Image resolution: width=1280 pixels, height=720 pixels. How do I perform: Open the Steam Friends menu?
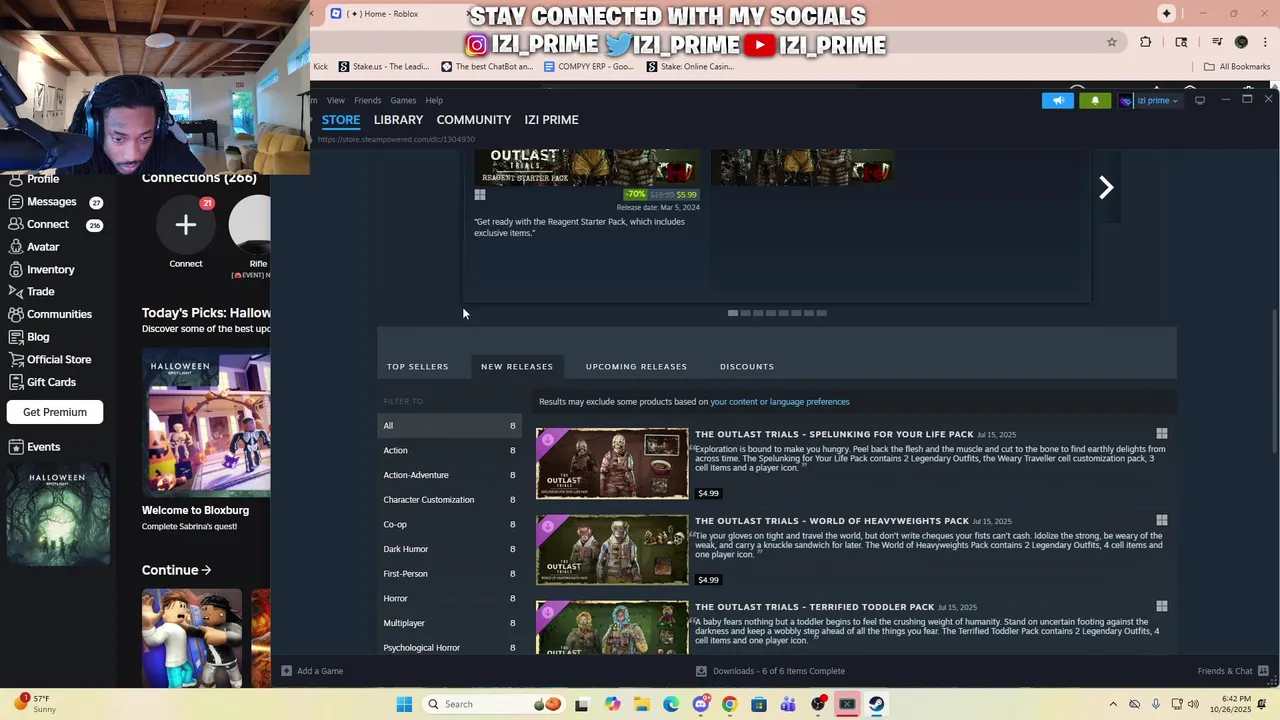tap(367, 100)
